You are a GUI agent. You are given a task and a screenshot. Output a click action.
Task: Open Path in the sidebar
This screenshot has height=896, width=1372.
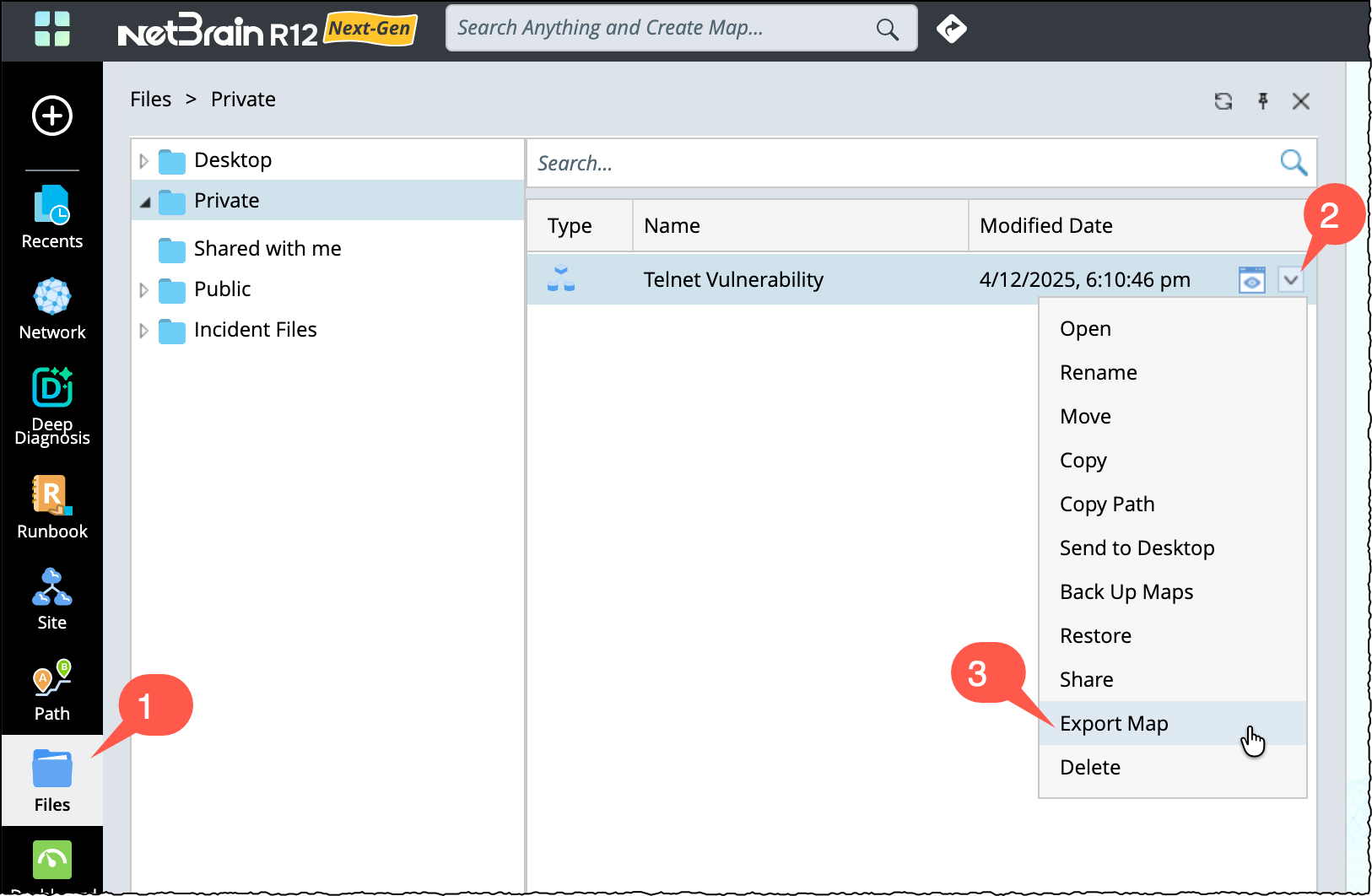coord(52,690)
